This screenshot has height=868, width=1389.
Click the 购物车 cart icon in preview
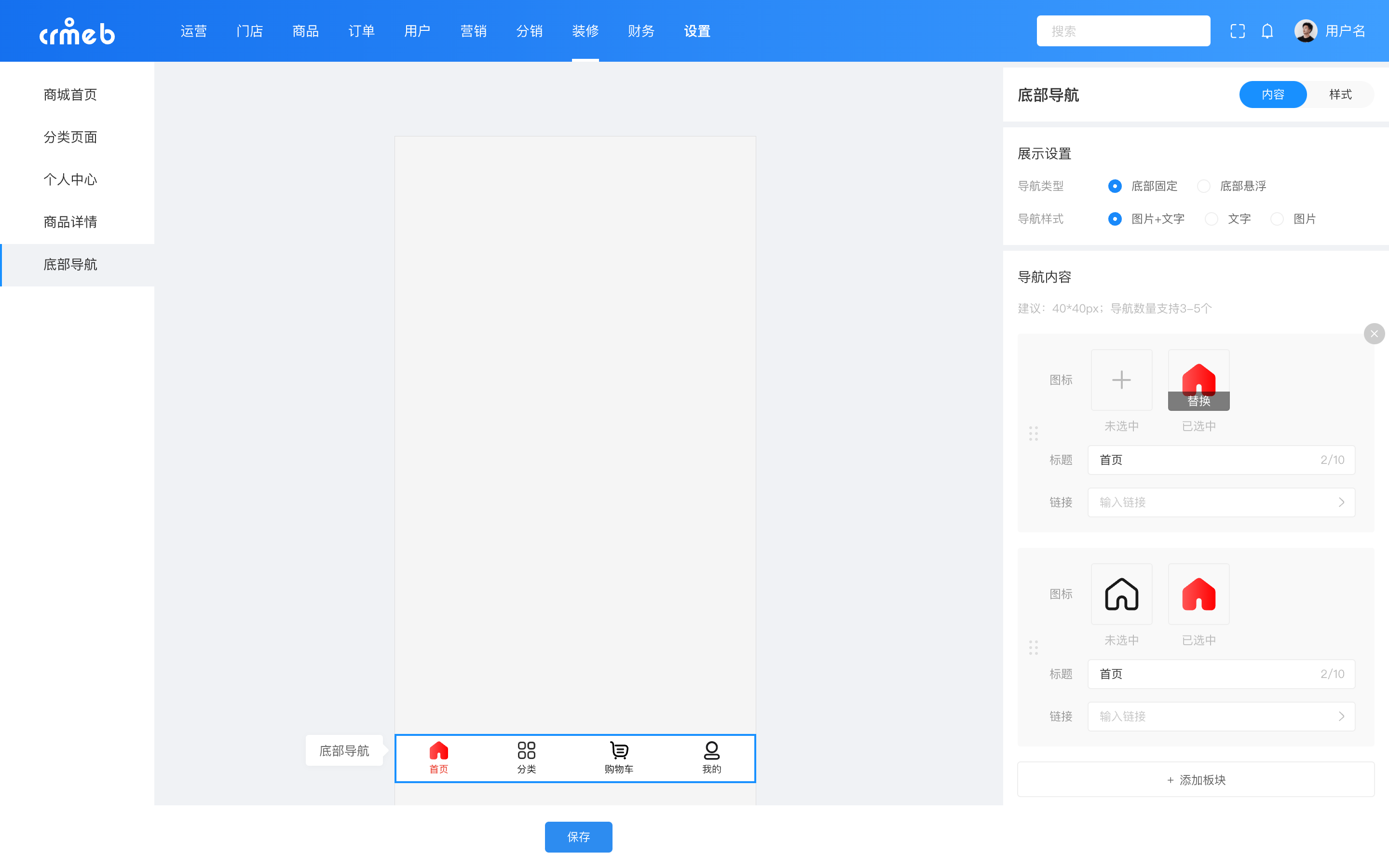619,750
